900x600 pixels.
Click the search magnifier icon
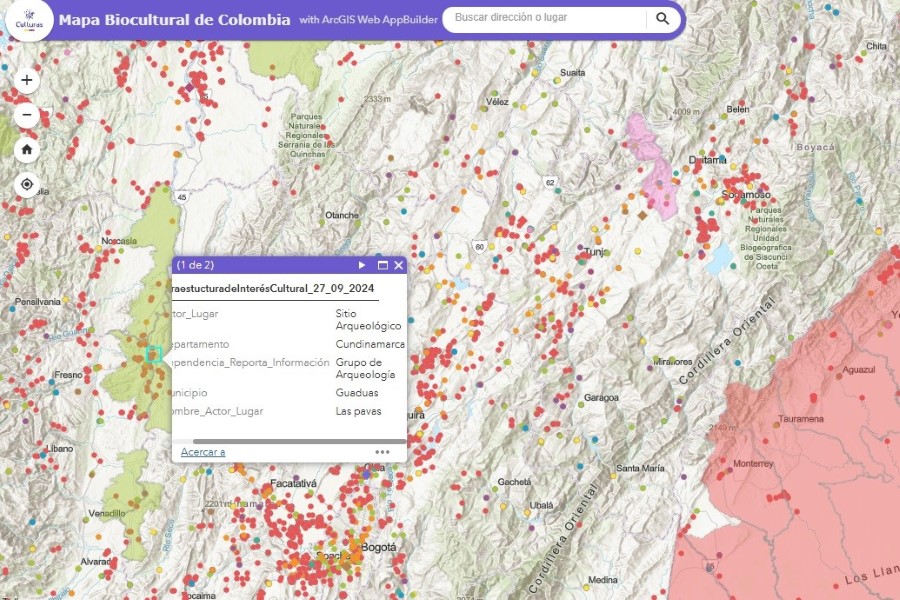tap(662, 18)
